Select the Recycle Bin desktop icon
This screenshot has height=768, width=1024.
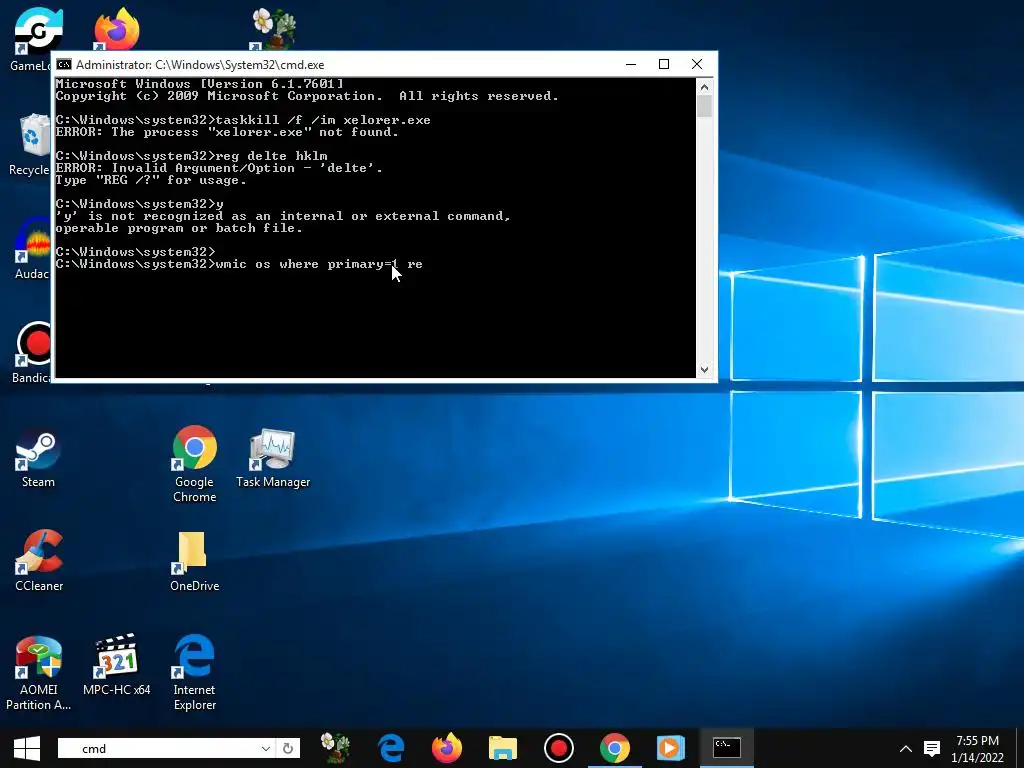[30, 145]
